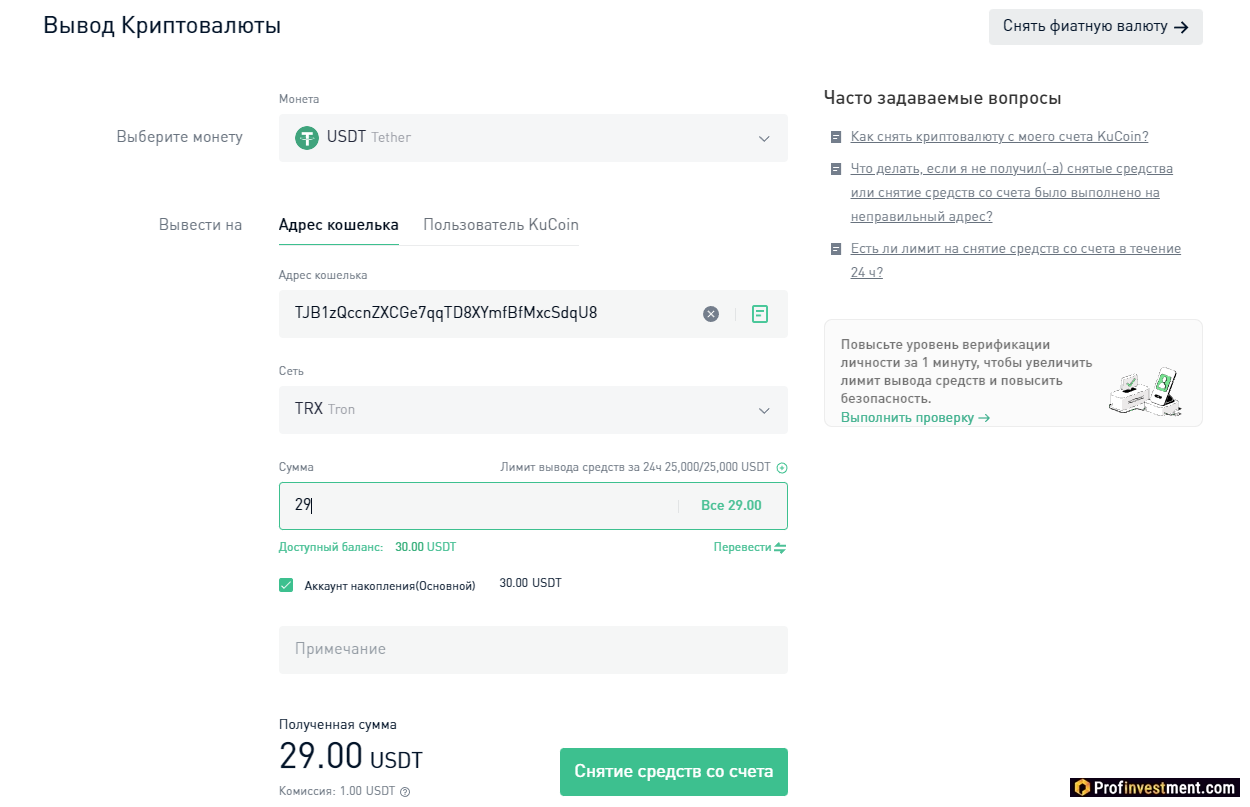Screen dimensions: 1250x807
Task: Click the 29.00 USDT received amount
Action: pos(351,757)
